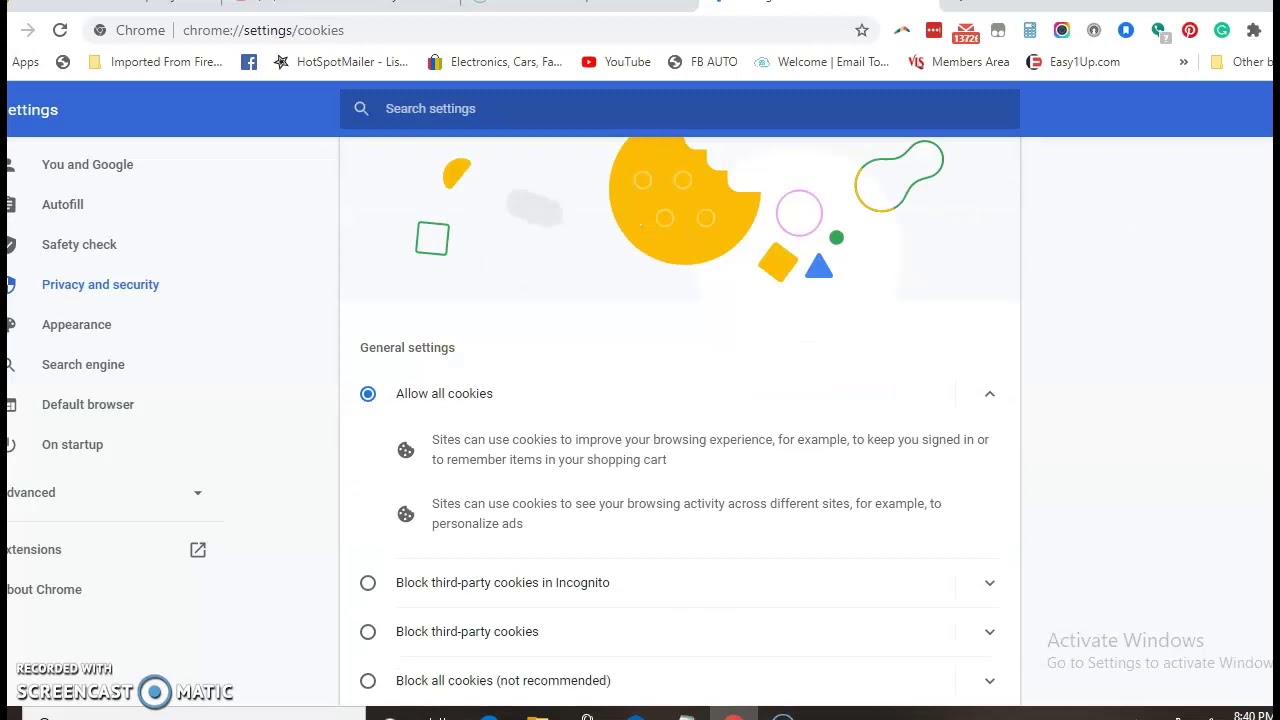Open the Grammarly extension icon
Screen dimensions: 1280x720
[x=1222, y=30]
